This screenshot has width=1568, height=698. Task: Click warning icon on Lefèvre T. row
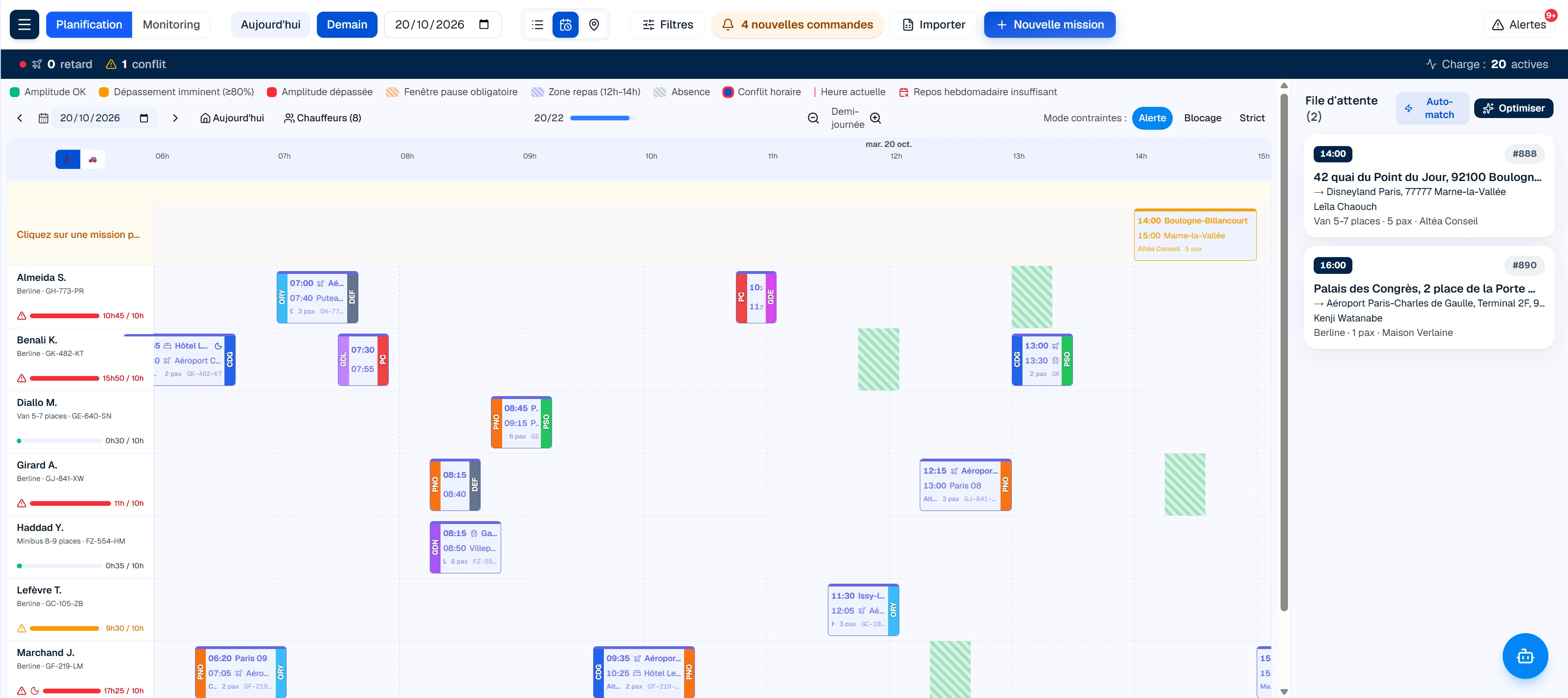pos(22,628)
